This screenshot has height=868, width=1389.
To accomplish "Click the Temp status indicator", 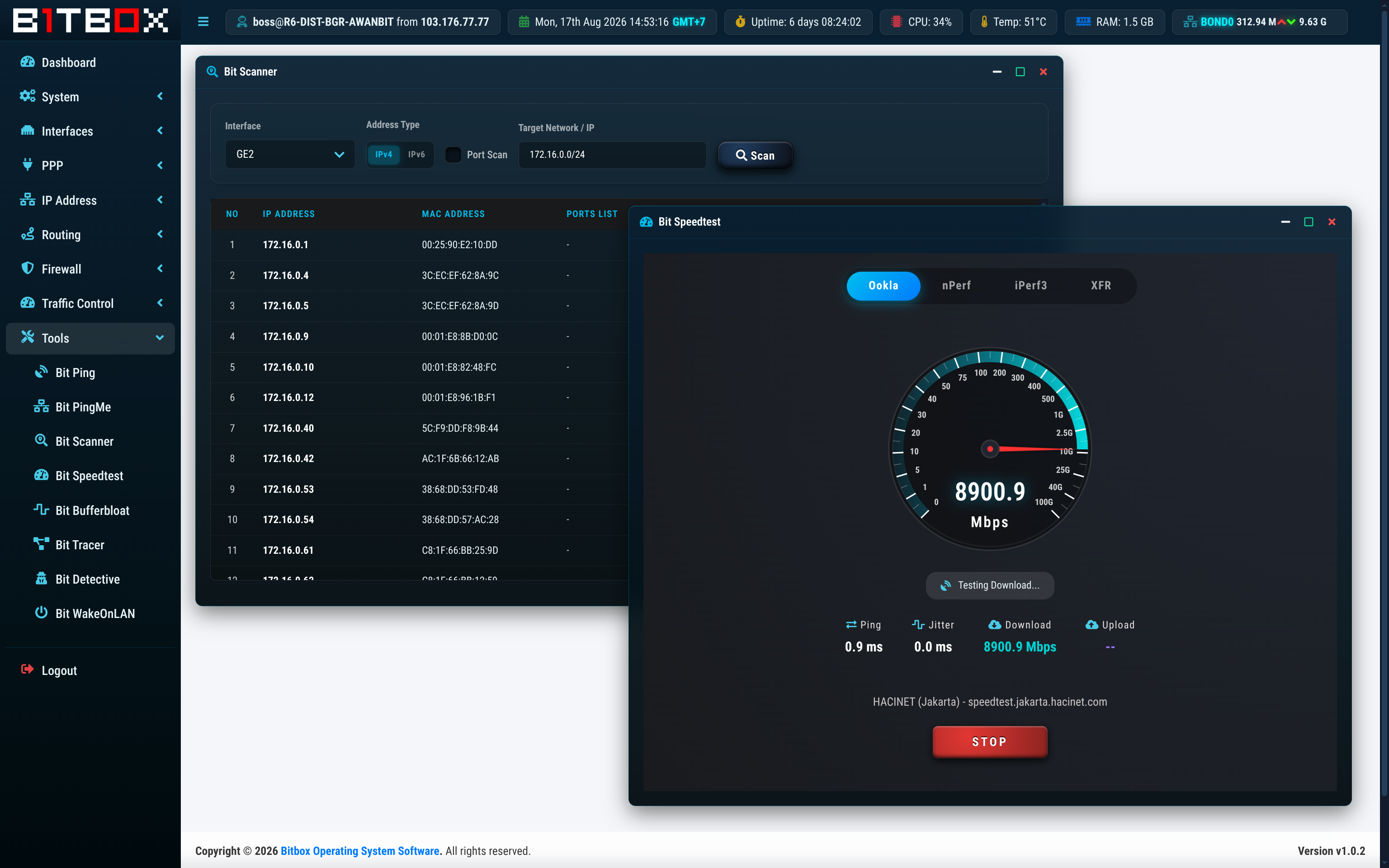I will tap(1013, 22).
